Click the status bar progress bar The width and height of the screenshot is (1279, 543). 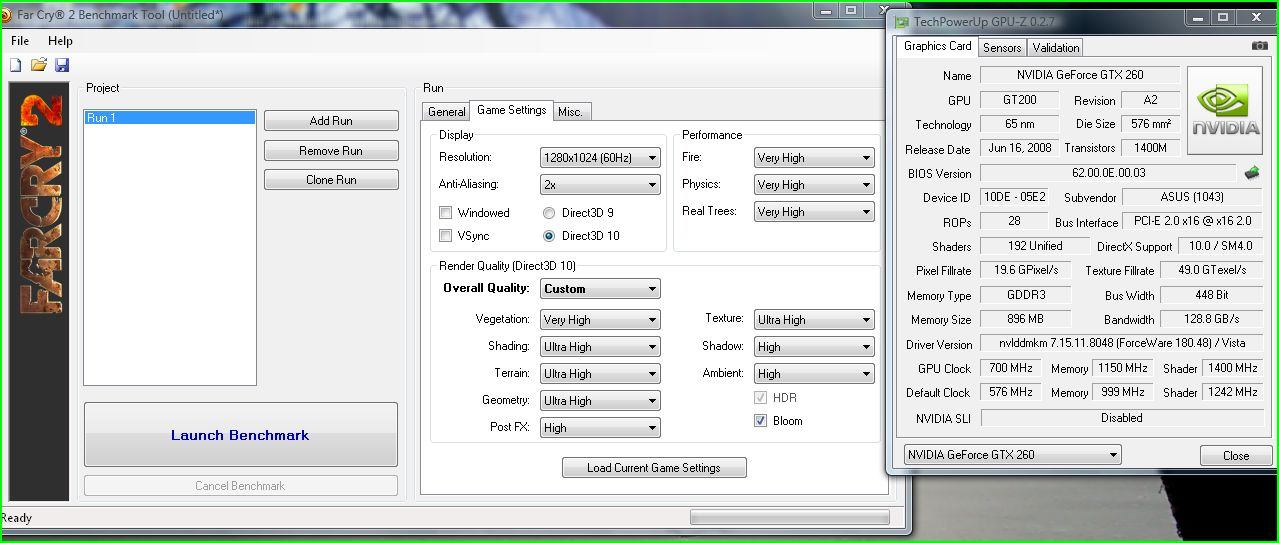(x=789, y=517)
